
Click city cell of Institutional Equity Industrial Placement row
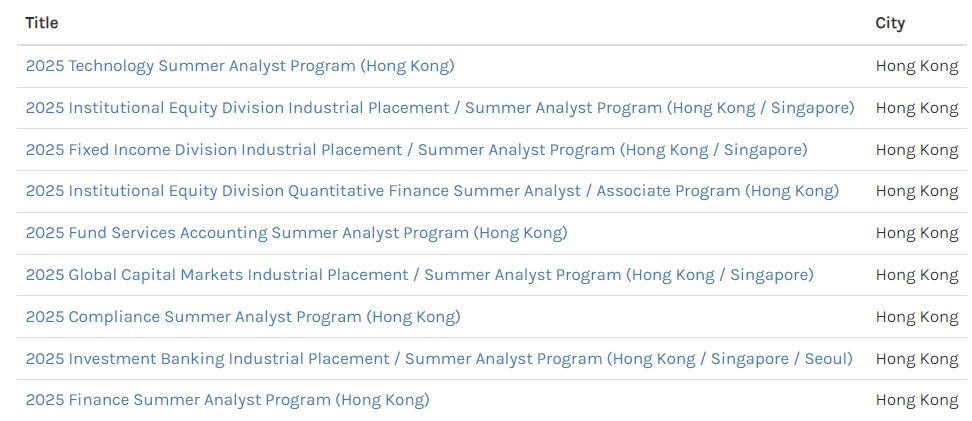point(917,108)
